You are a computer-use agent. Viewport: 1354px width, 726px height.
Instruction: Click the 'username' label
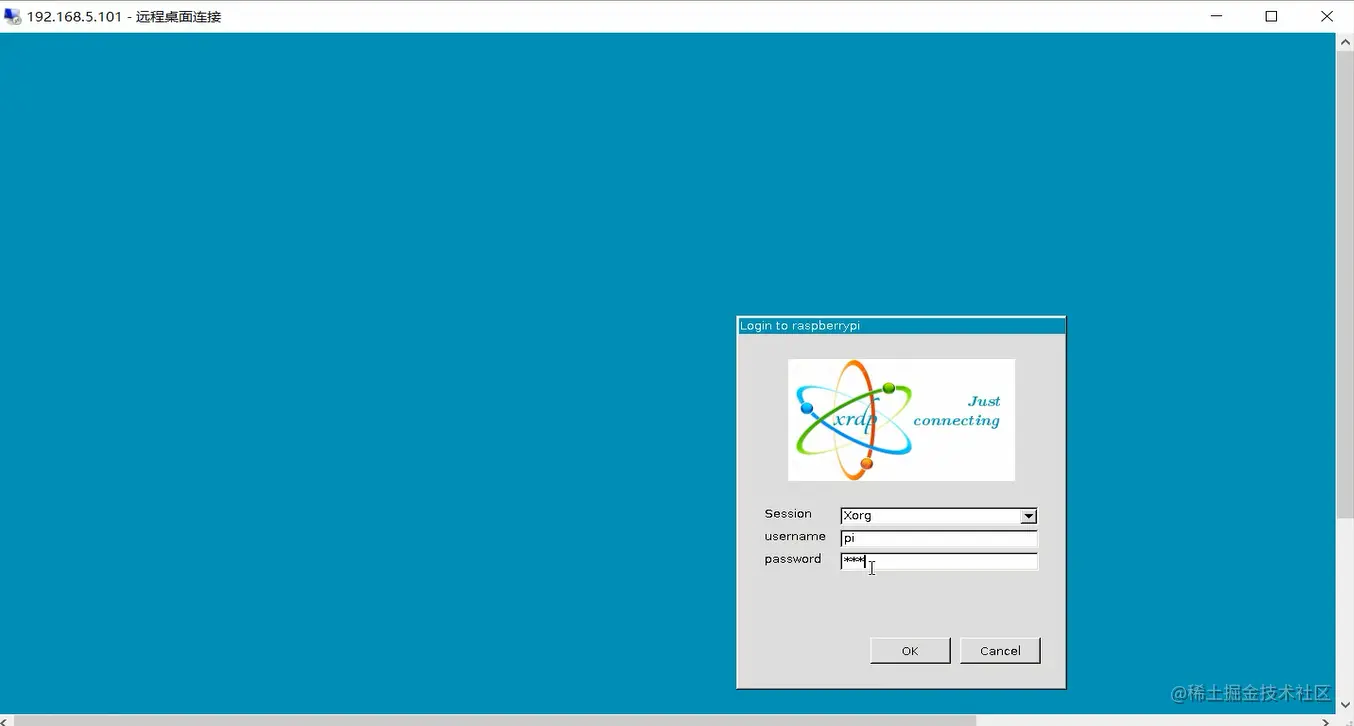tap(795, 537)
